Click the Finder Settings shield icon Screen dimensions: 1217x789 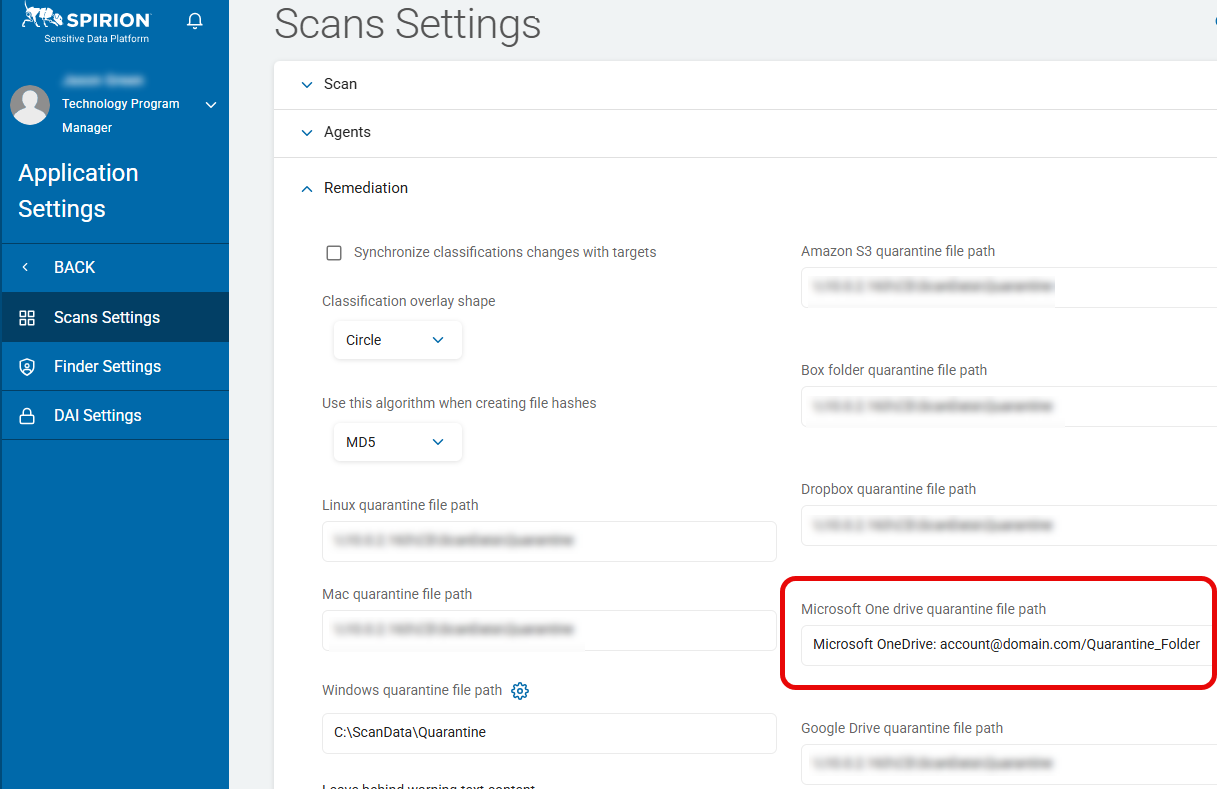pyautogui.click(x=27, y=367)
